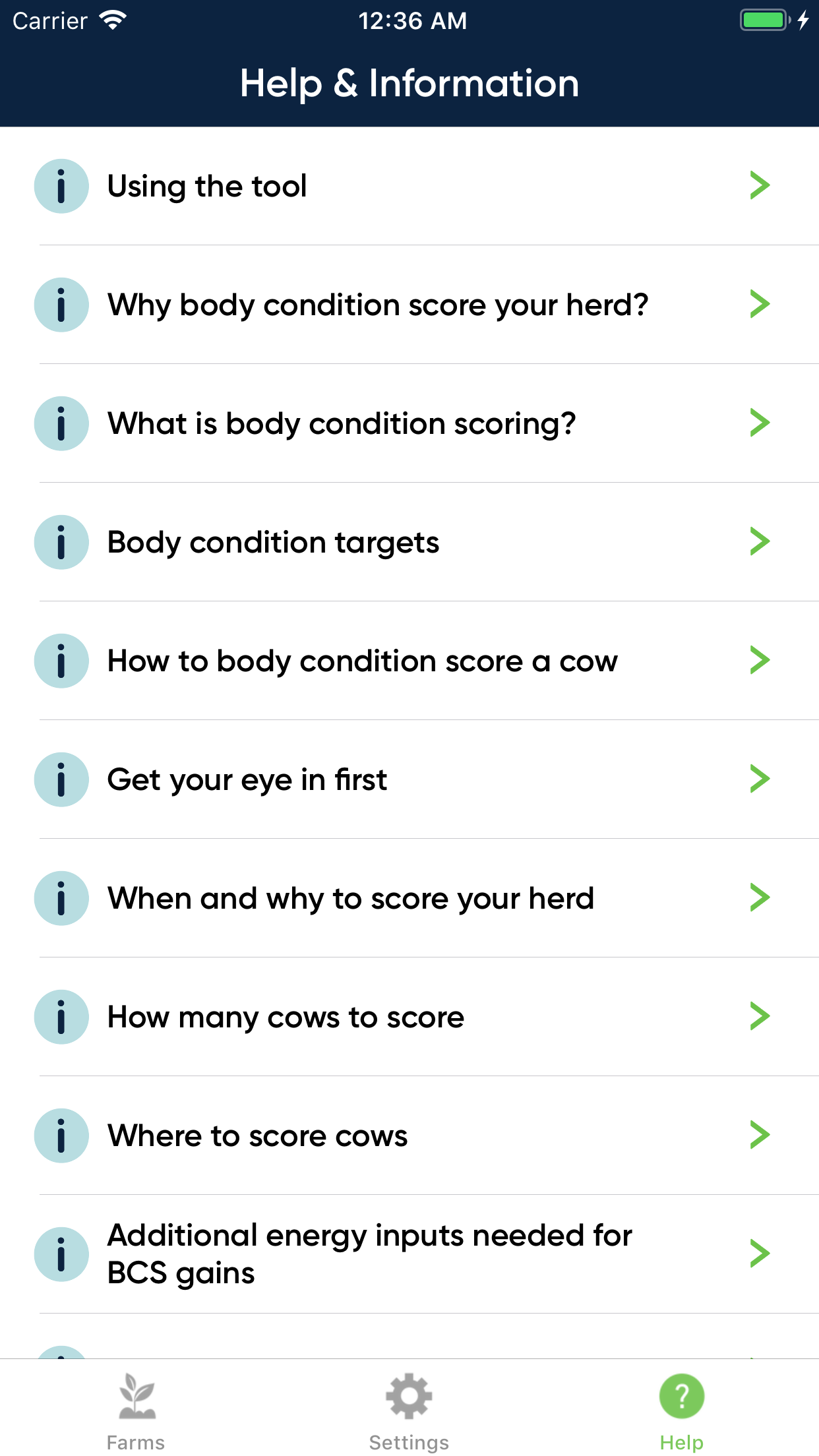Image resolution: width=819 pixels, height=1456 pixels.
Task: Expand chevron for What is body condition scoring
Action: [760, 423]
